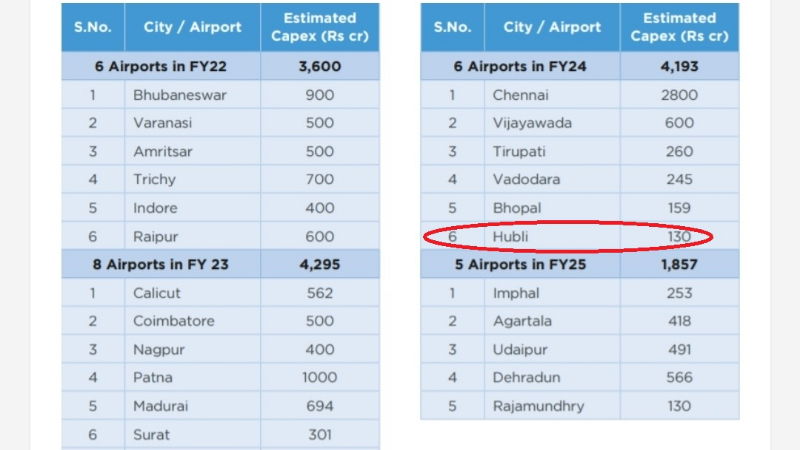
Task: Select the Rajamundhry city cell
Action: (x=552, y=406)
